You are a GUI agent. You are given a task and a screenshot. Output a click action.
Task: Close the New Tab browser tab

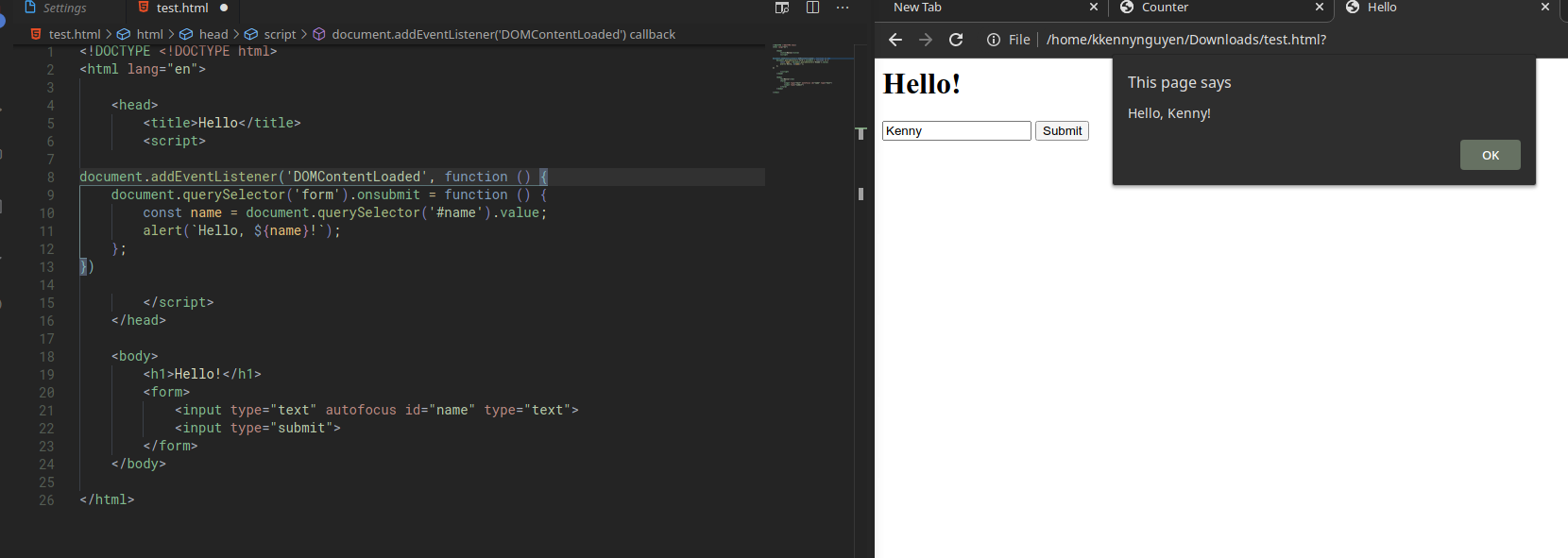pyautogui.click(x=1094, y=8)
